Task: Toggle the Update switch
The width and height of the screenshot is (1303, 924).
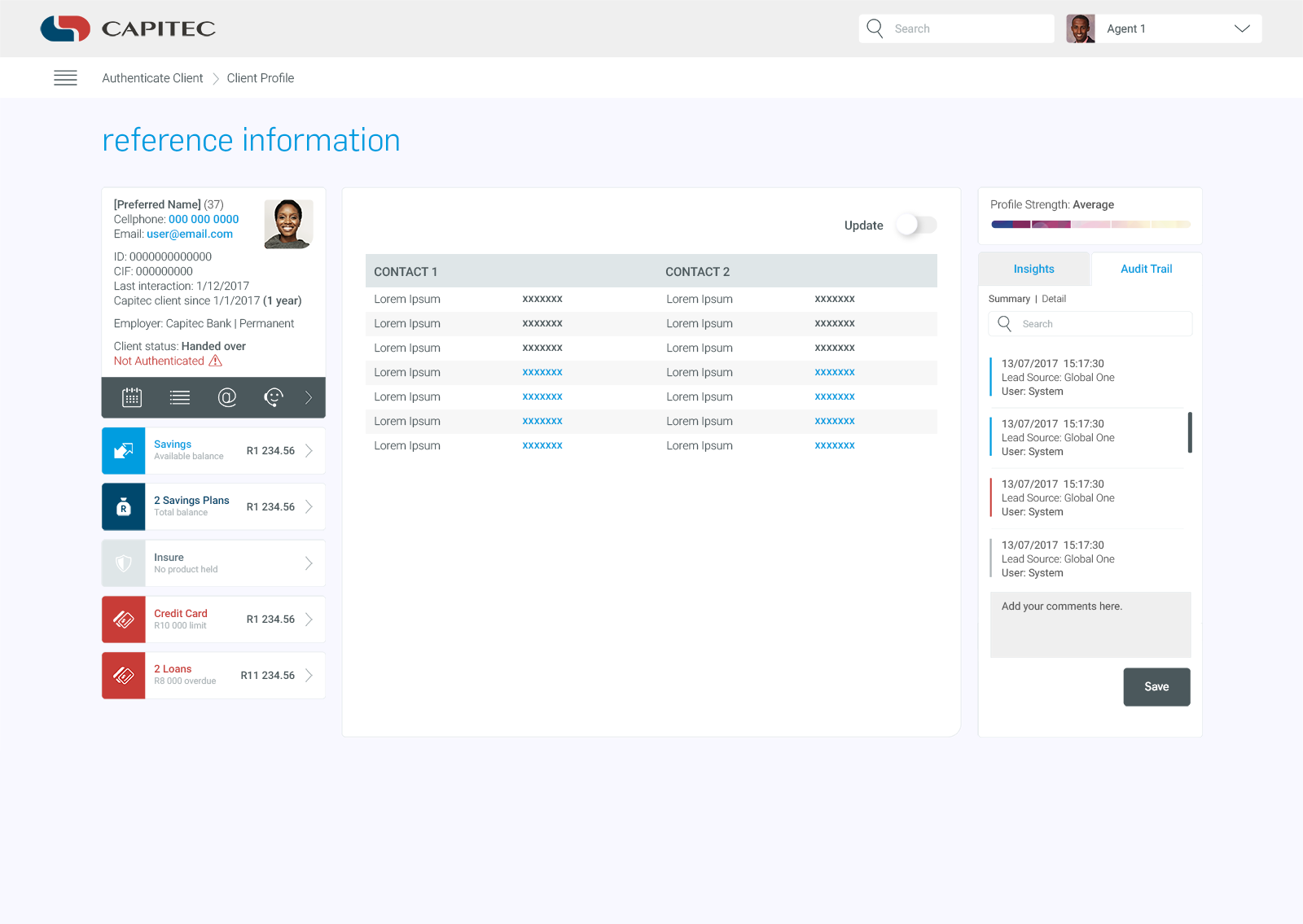Action: click(x=916, y=225)
